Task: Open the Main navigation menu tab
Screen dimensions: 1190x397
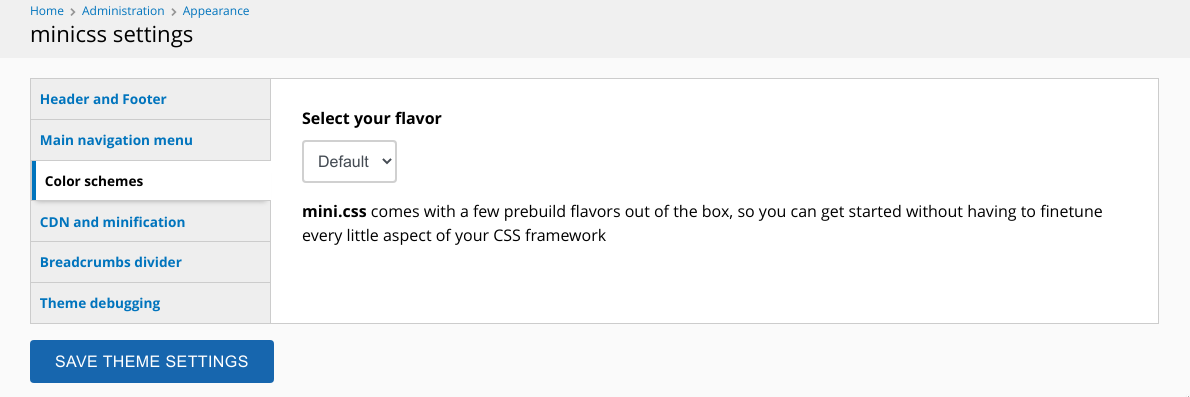Action: point(150,140)
